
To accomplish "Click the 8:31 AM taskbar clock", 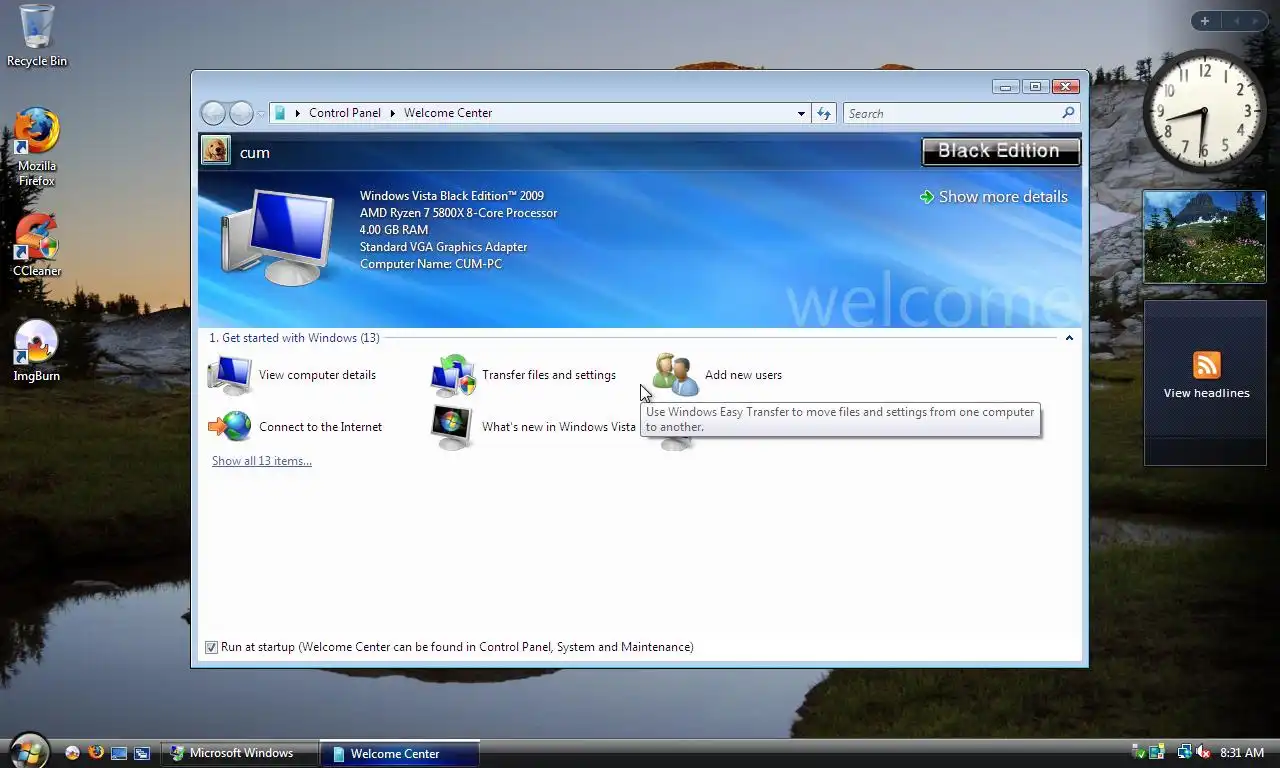I will point(1242,753).
